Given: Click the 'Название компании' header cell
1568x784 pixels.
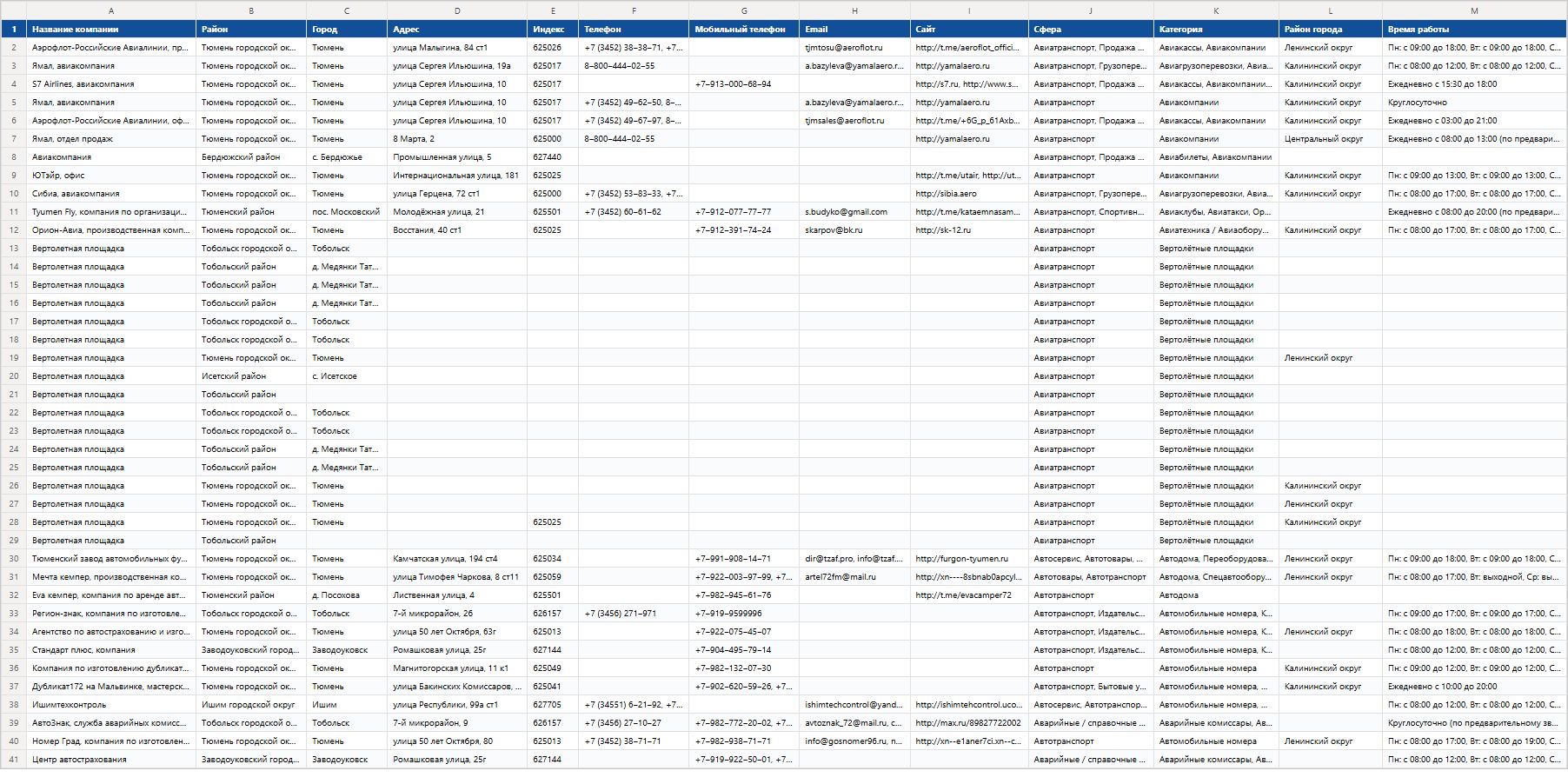Looking at the screenshot, I should coord(111,30).
